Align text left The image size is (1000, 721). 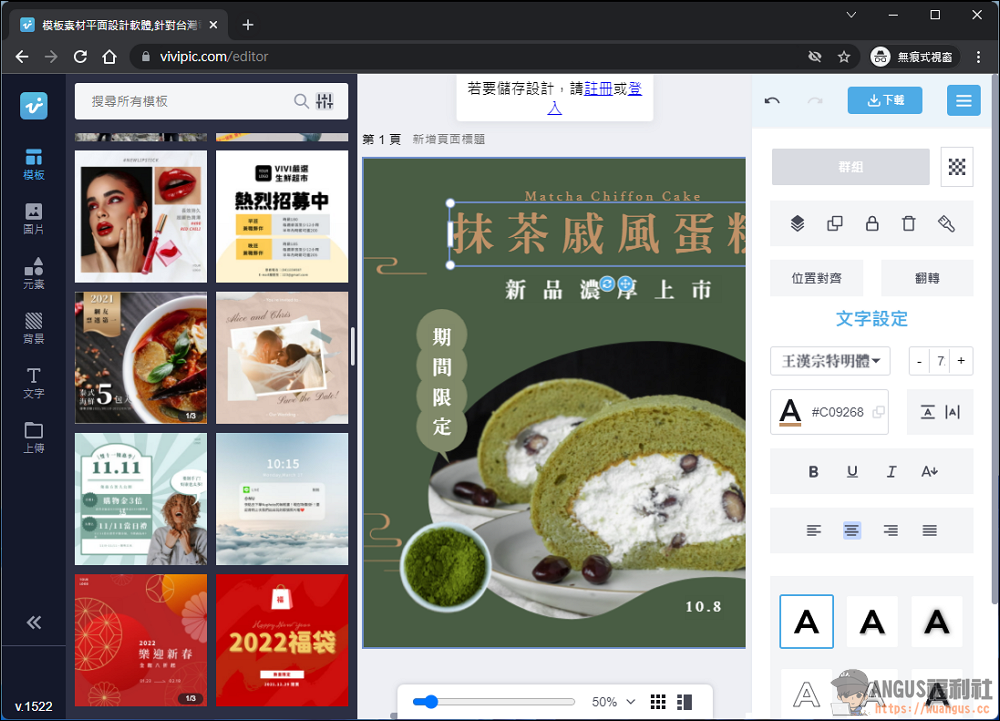click(813, 530)
